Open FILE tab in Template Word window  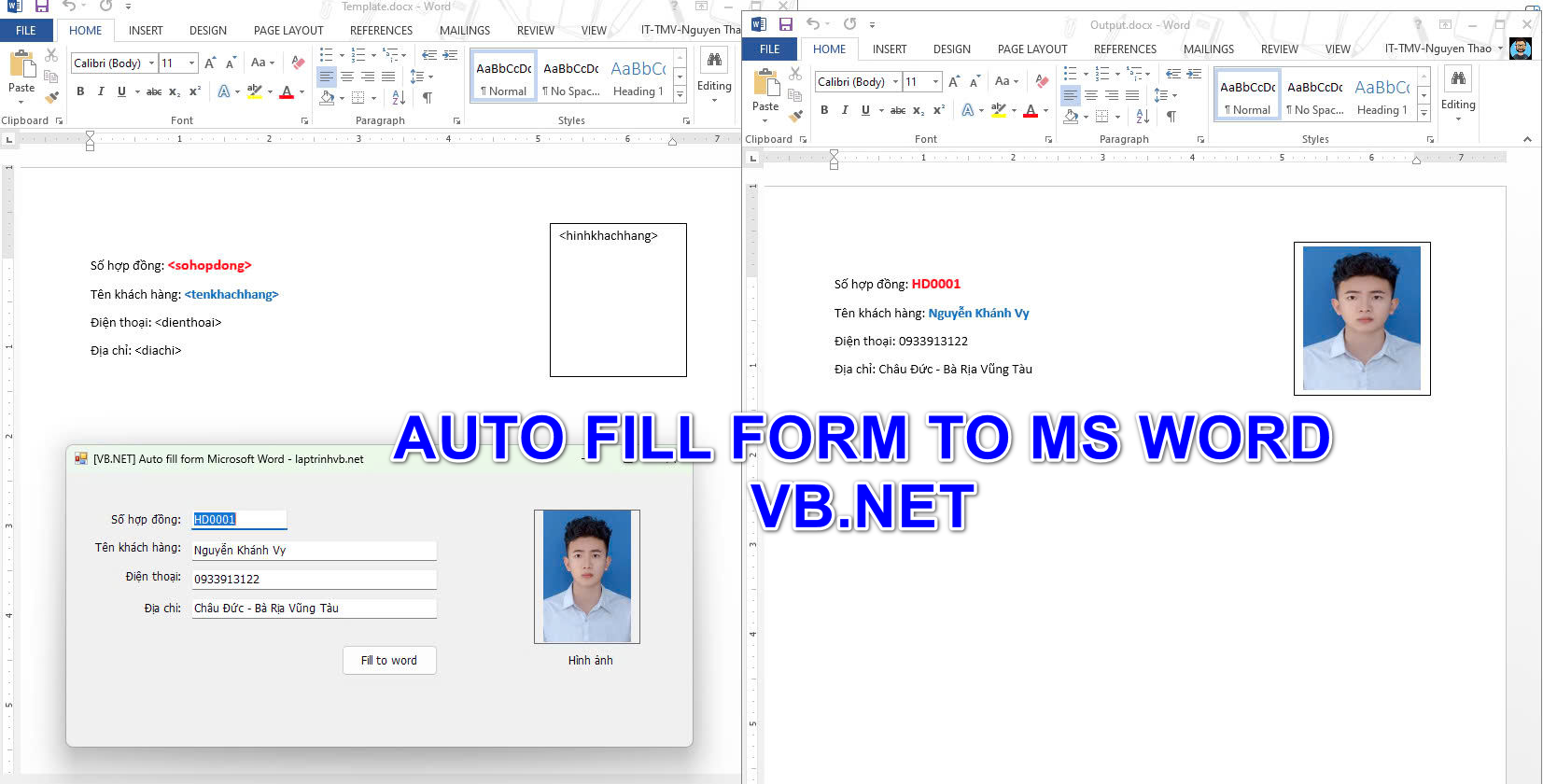(26, 30)
